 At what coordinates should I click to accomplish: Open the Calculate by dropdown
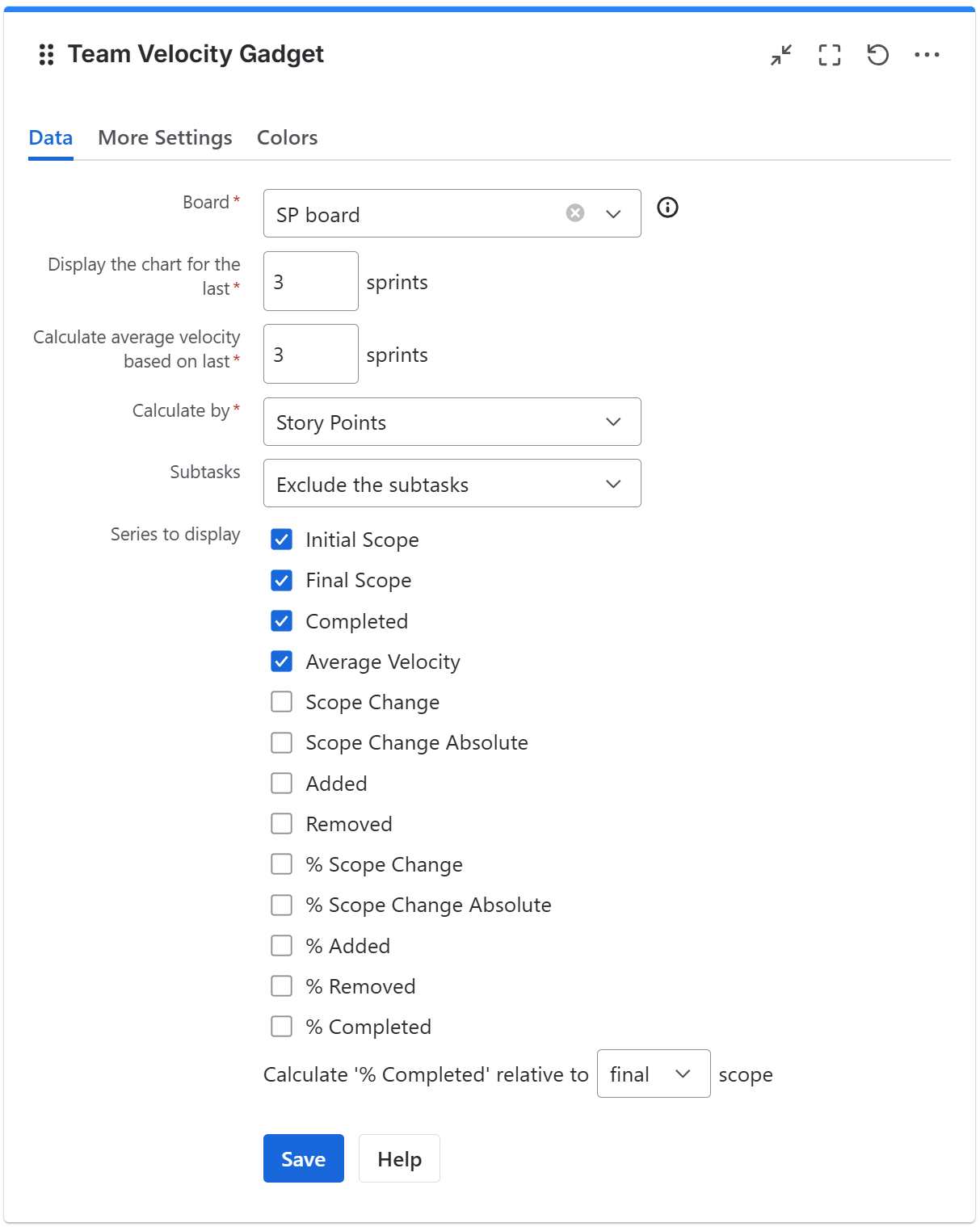coord(452,422)
